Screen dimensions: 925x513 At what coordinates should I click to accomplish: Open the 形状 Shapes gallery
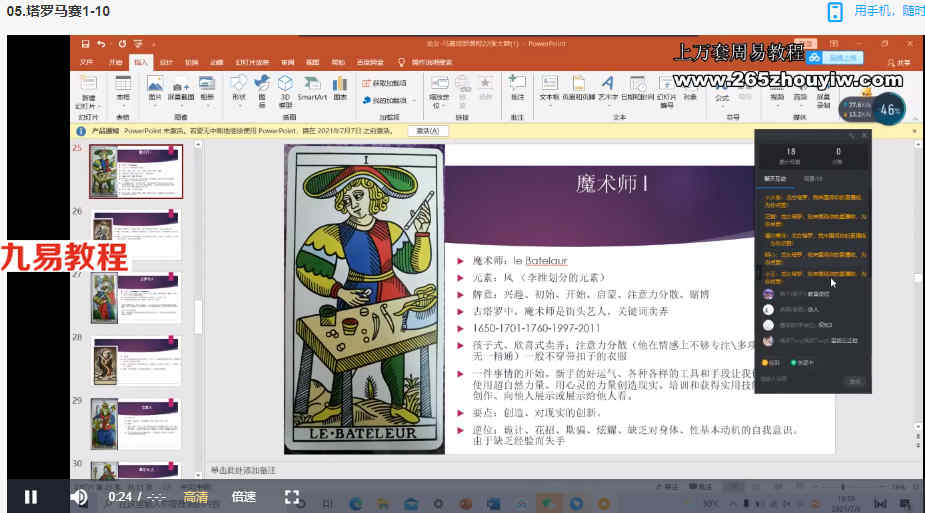tap(239, 88)
